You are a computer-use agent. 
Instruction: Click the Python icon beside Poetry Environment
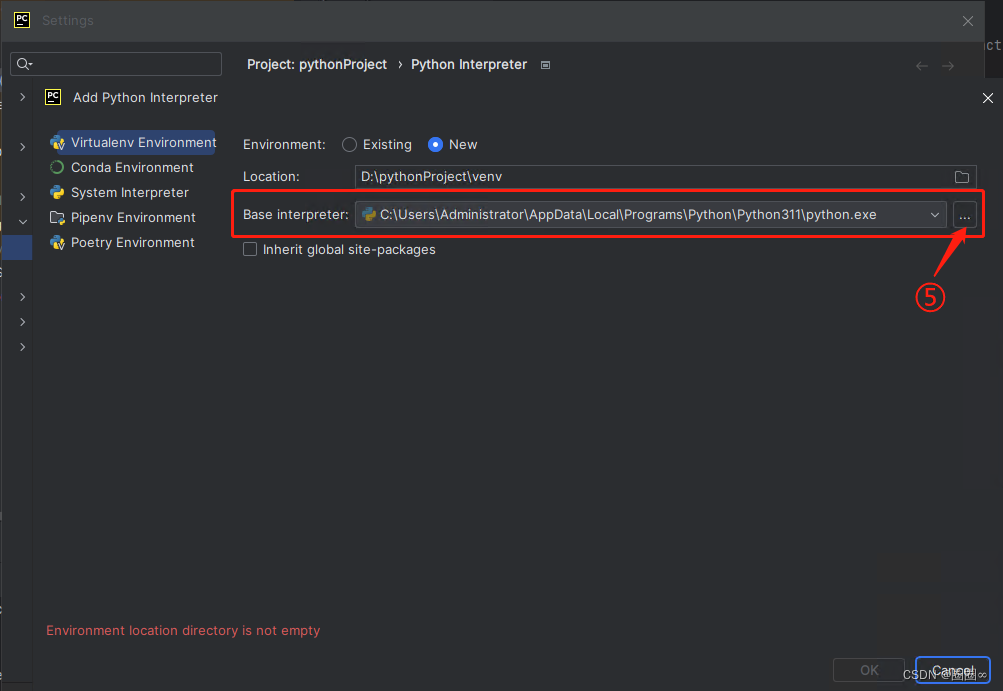(58, 242)
